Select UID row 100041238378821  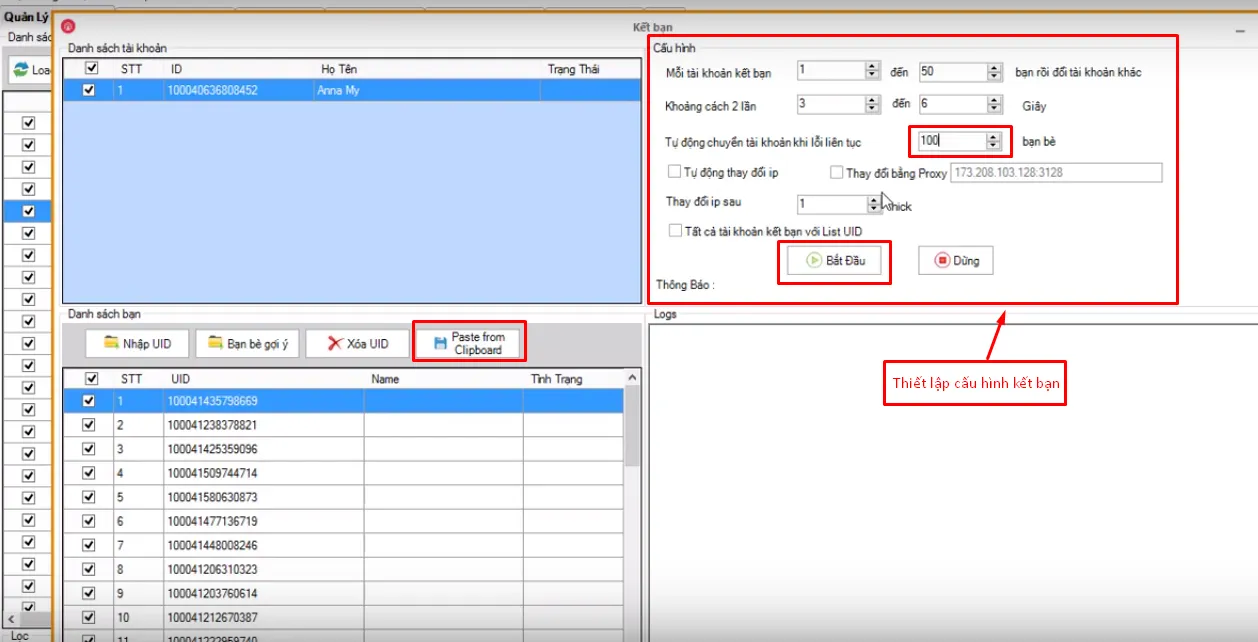pyautogui.click(x=213, y=425)
